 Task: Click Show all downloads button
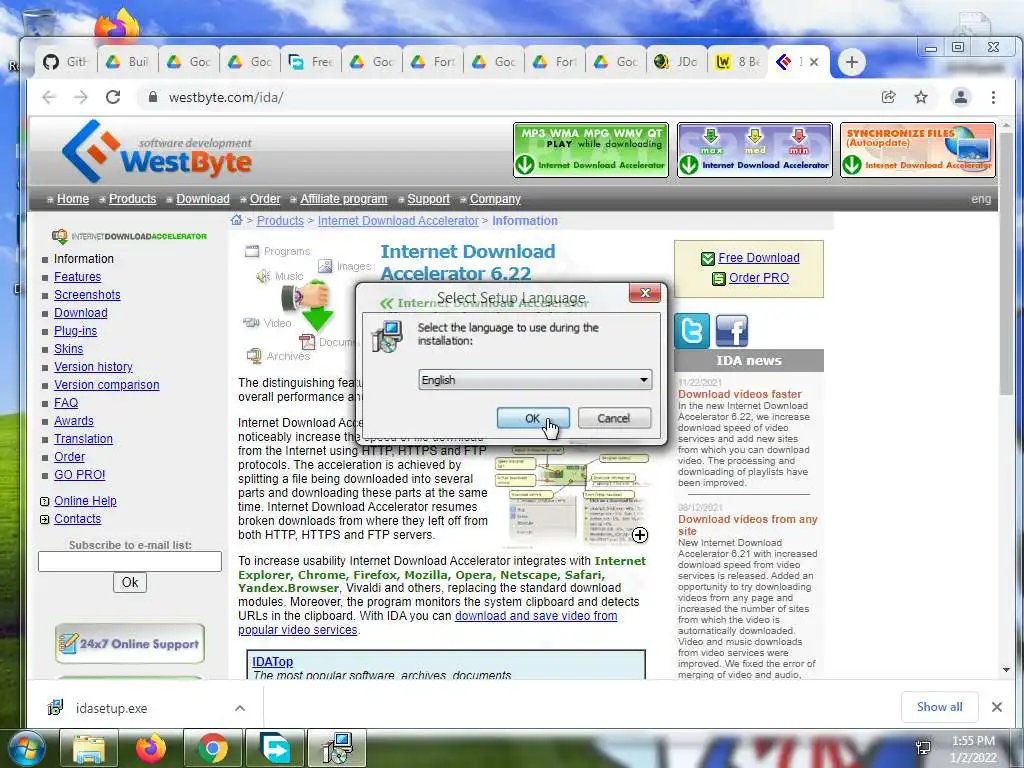939,707
